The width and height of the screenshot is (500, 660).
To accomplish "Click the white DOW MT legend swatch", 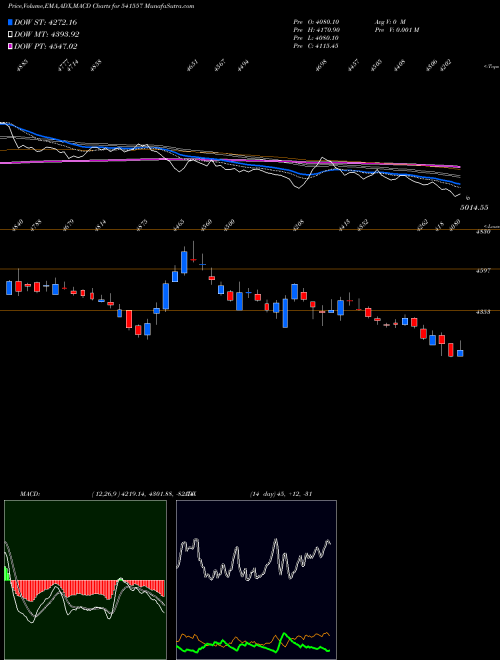I will point(10,35).
